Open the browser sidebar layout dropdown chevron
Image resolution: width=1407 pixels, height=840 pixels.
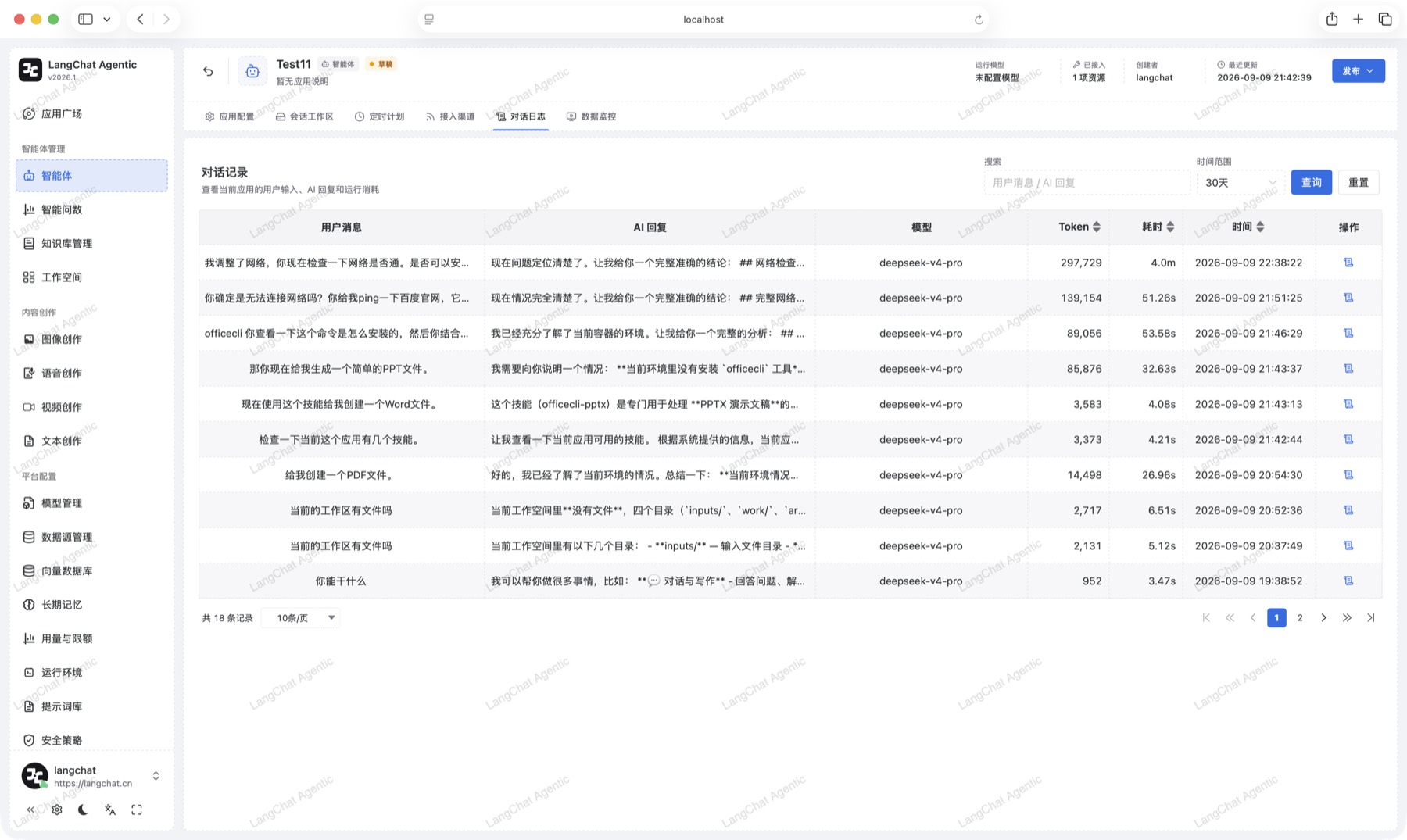[x=107, y=20]
